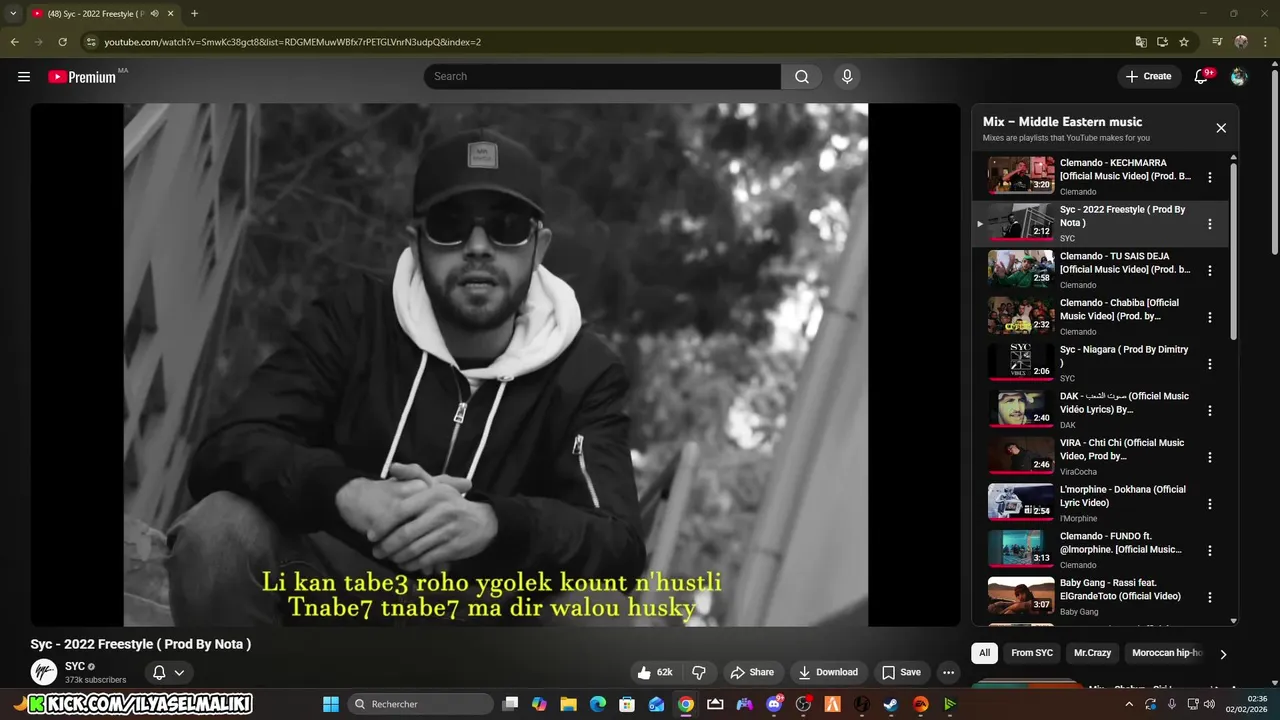Play L'morphine Dokhana thumbnail
This screenshot has height=720, width=1280.
[1021, 502]
